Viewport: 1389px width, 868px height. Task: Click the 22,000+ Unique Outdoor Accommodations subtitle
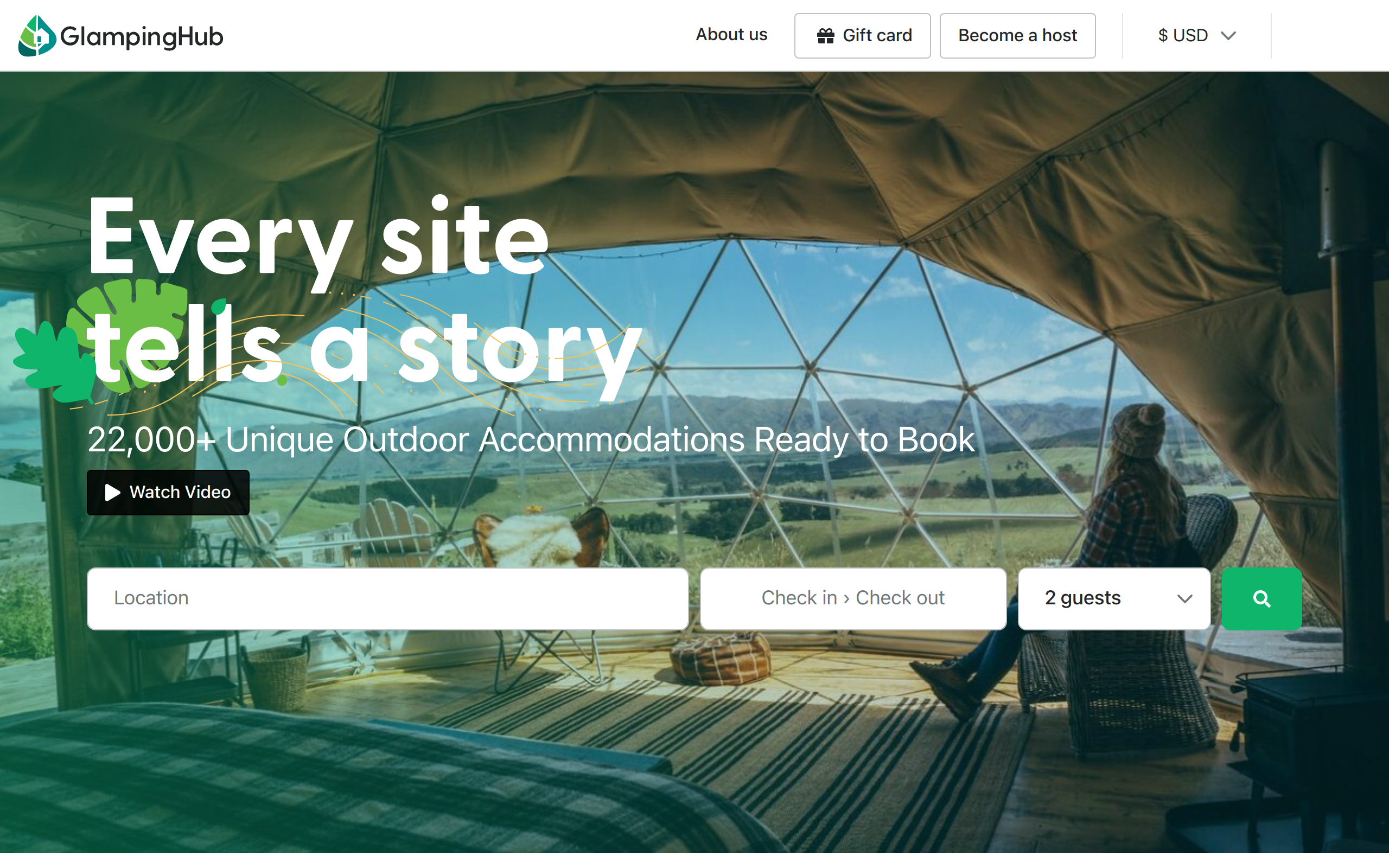pos(531,440)
